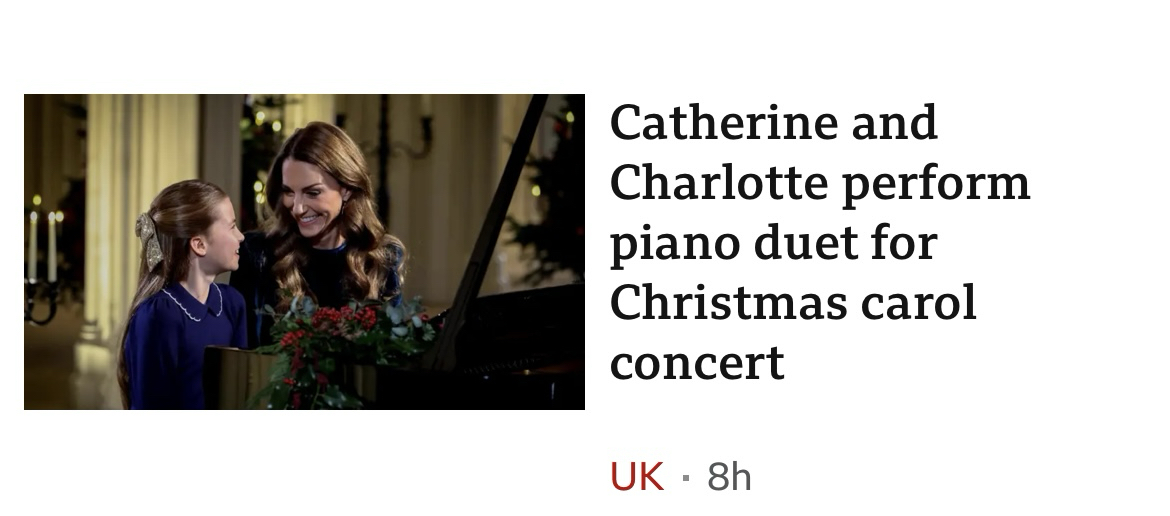The width and height of the screenshot is (1170, 516).
Task: Click the girl's hair bow in the photo
Action: pyautogui.click(x=150, y=238)
